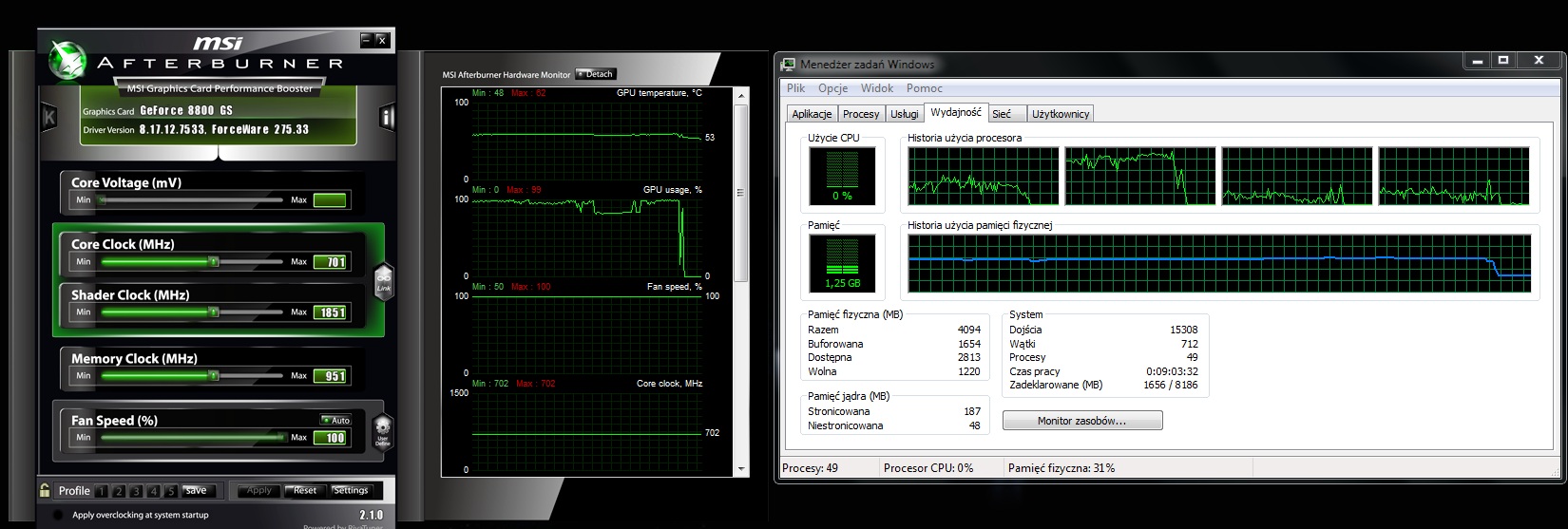Click the Użycie CPU gauge
The height and width of the screenshot is (529, 1568).
[x=843, y=176]
